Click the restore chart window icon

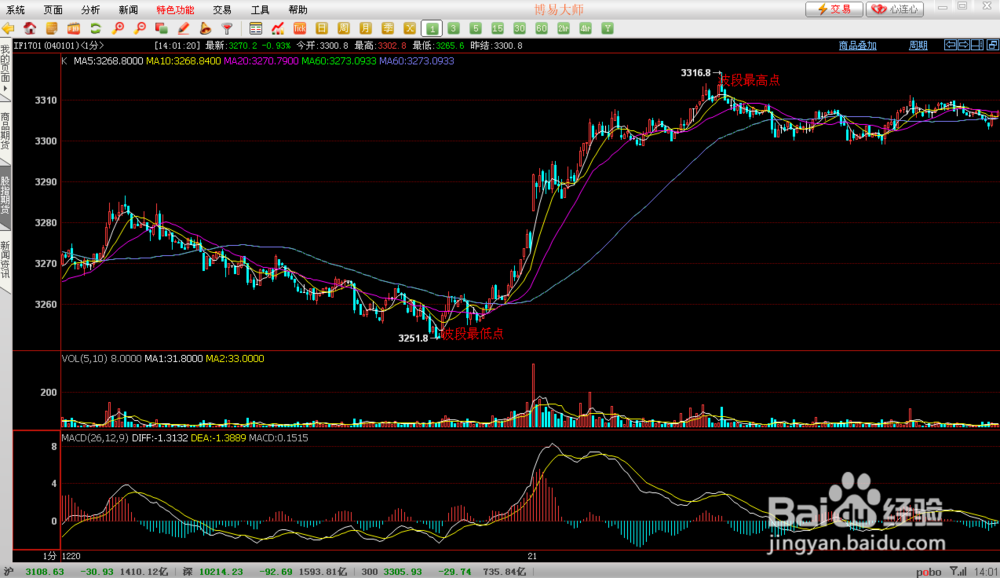992,45
